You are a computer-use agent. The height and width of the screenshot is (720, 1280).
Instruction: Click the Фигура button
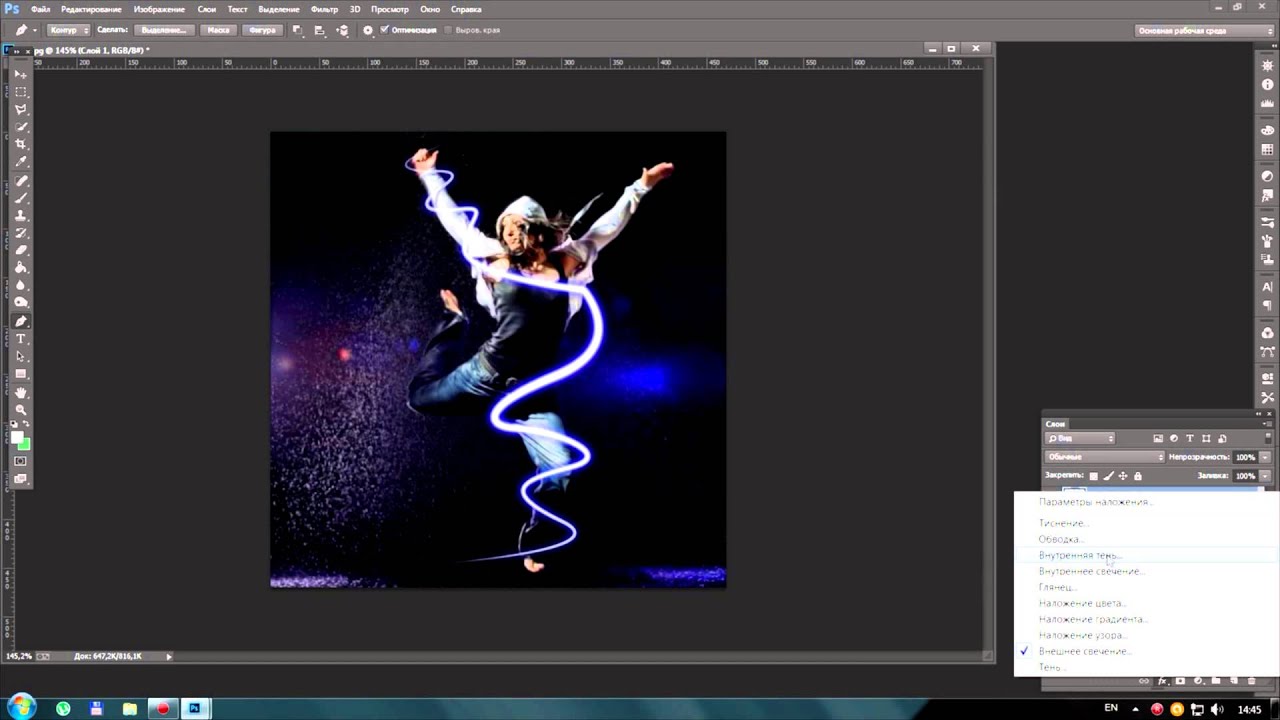pyautogui.click(x=262, y=30)
